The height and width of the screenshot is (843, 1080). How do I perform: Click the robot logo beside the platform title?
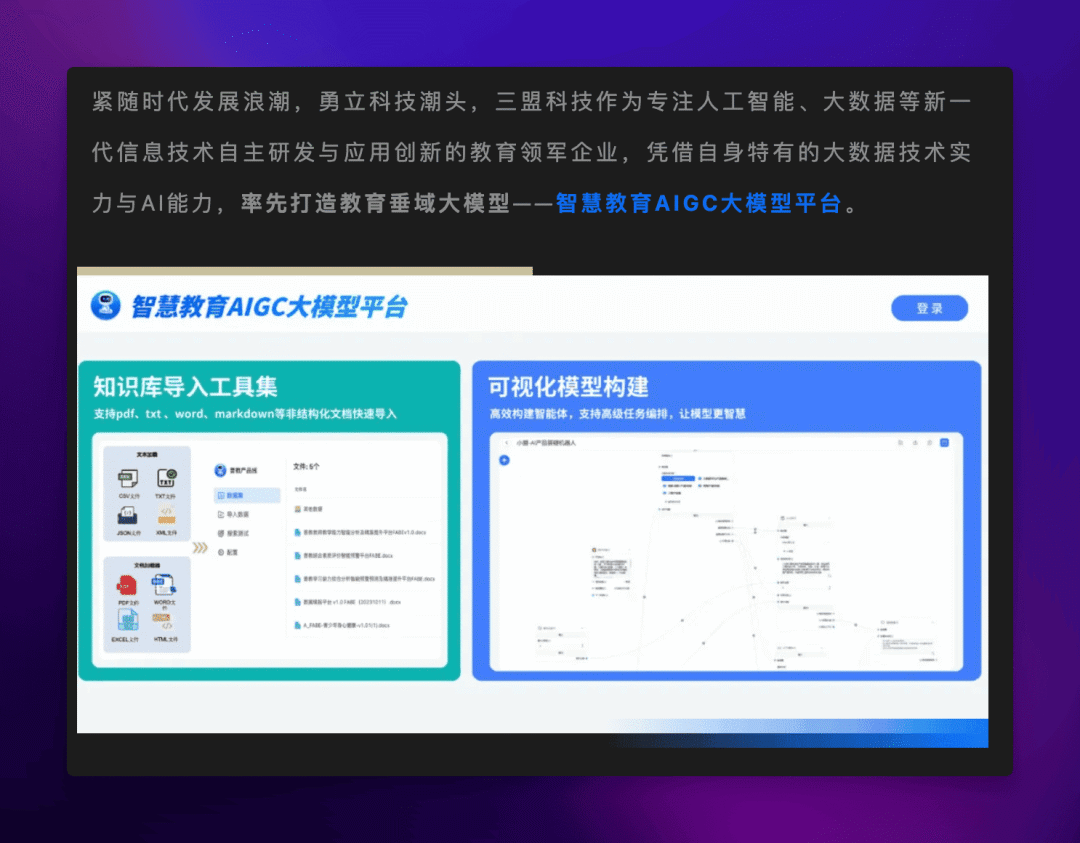point(106,305)
